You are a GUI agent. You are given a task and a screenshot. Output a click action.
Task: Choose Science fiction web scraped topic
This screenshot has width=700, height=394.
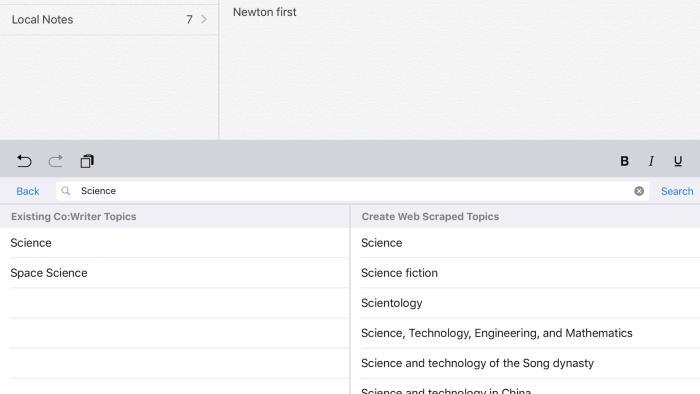(x=525, y=273)
